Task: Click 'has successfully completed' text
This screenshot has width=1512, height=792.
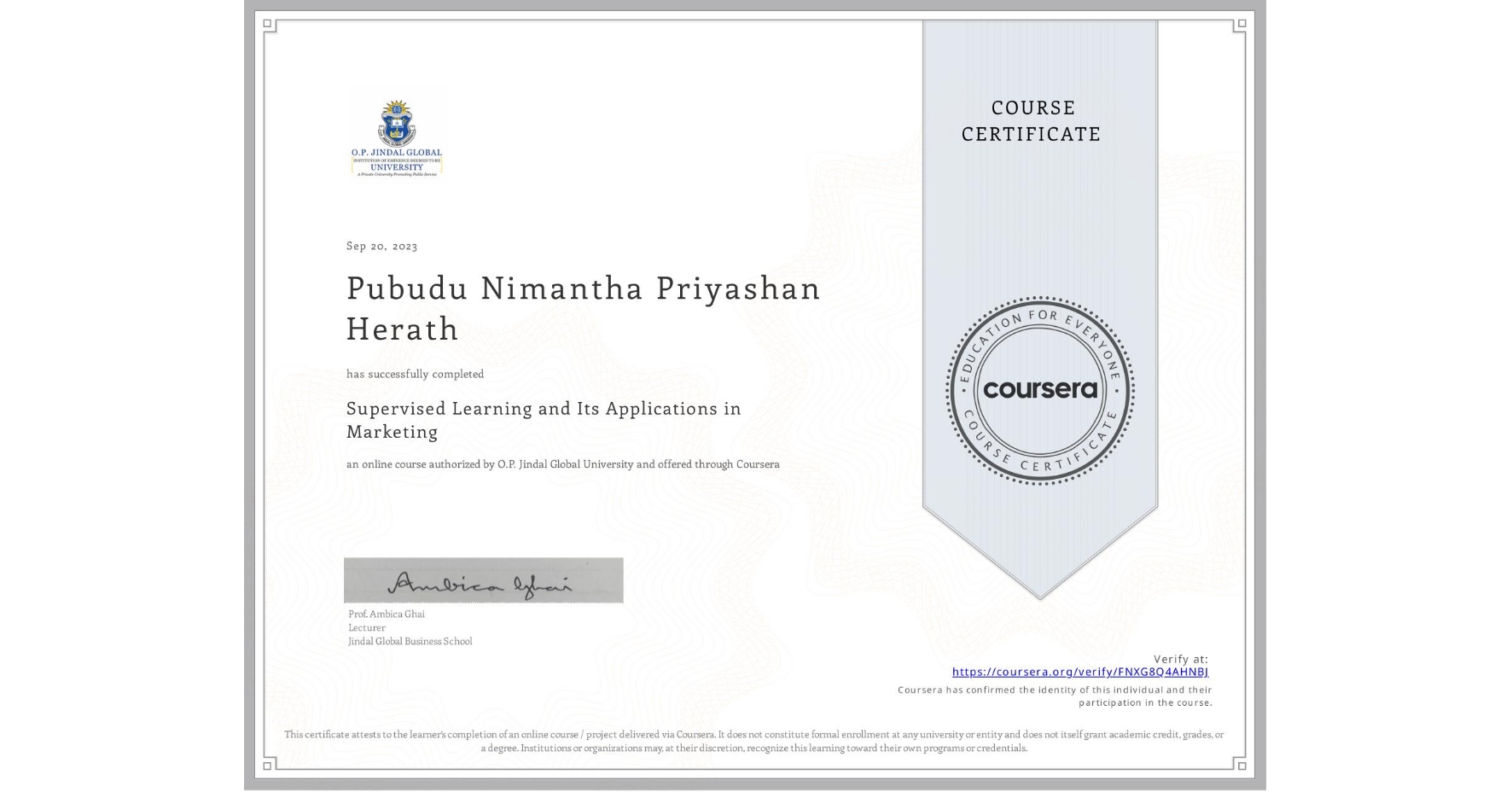Action: [415, 374]
